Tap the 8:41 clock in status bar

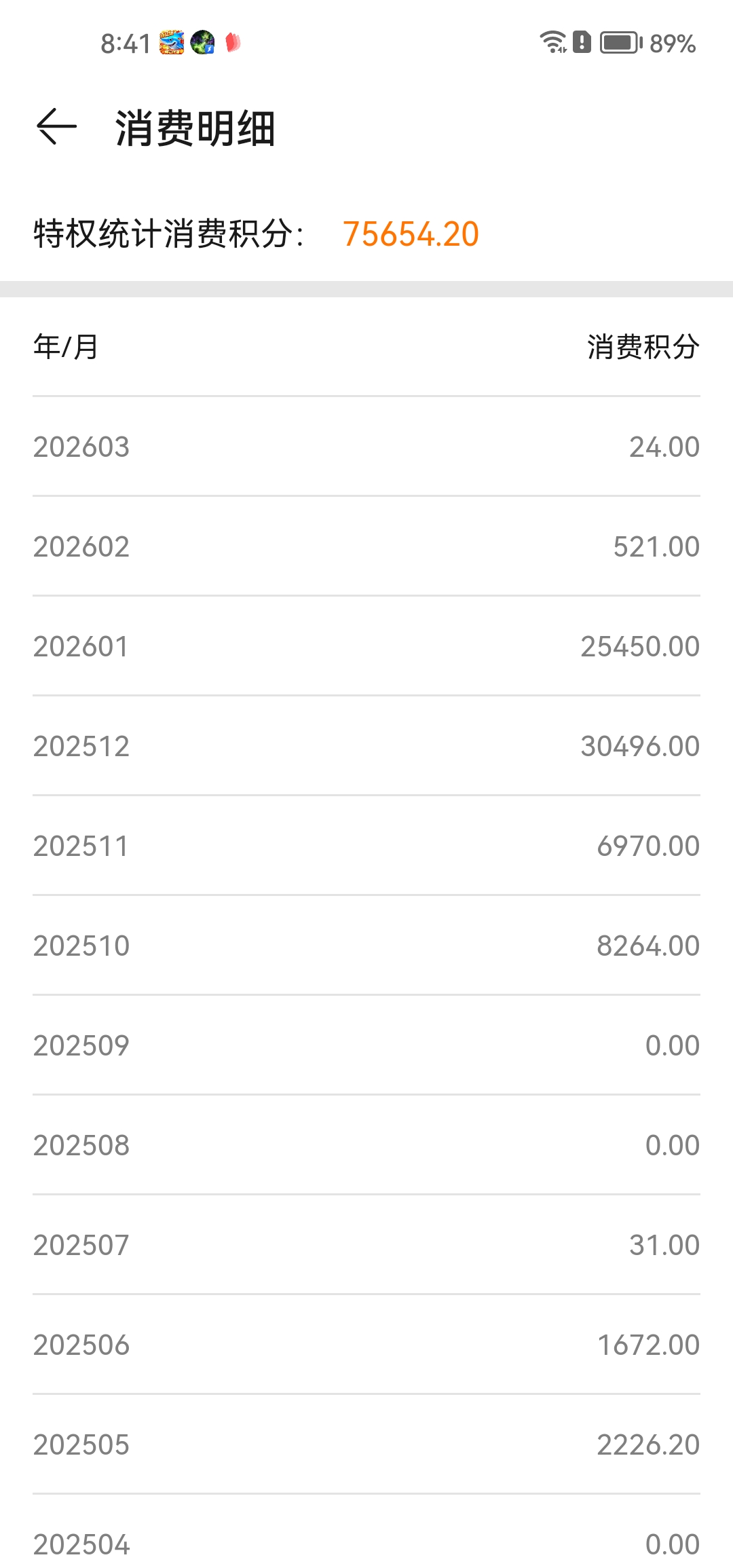(126, 44)
